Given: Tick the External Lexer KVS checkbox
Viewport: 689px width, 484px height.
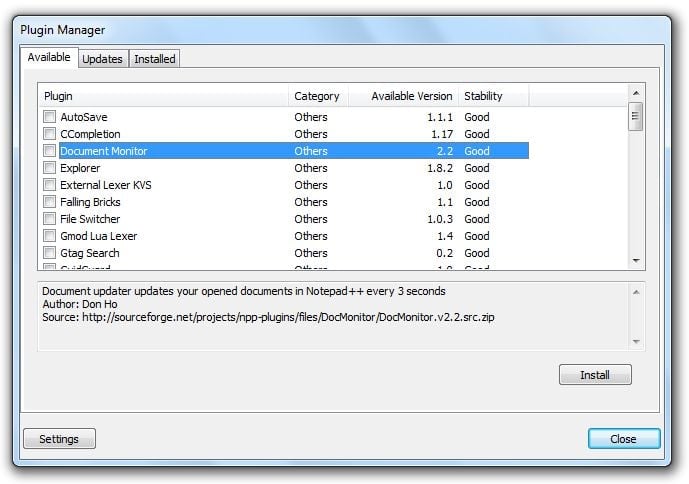Looking at the screenshot, I should [x=50, y=184].
